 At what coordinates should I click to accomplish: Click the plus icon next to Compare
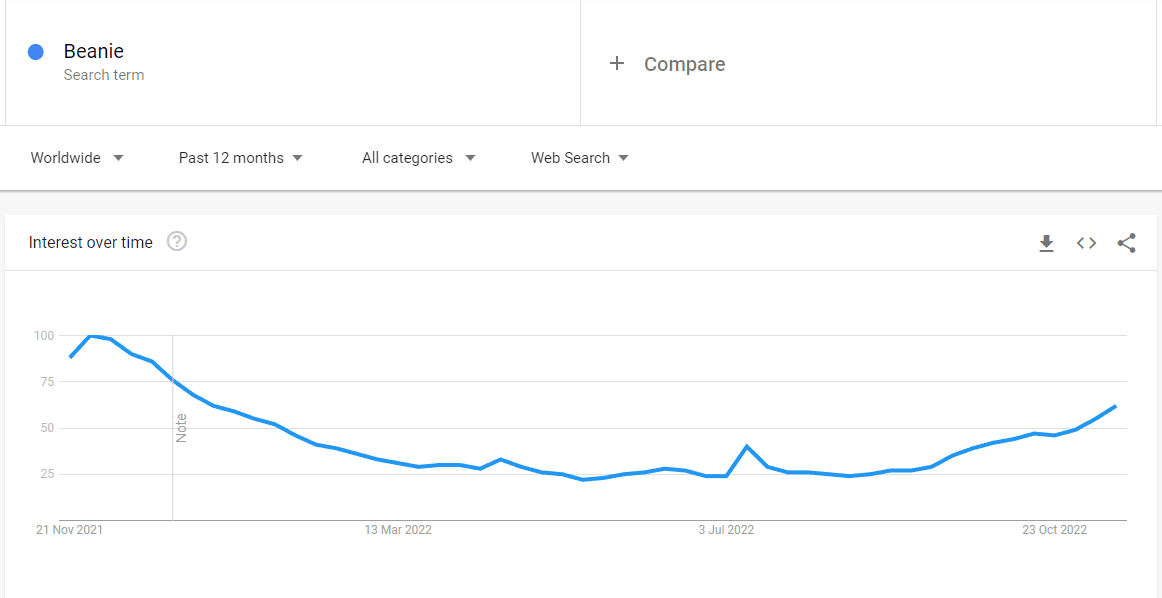(x=617, y=64)
